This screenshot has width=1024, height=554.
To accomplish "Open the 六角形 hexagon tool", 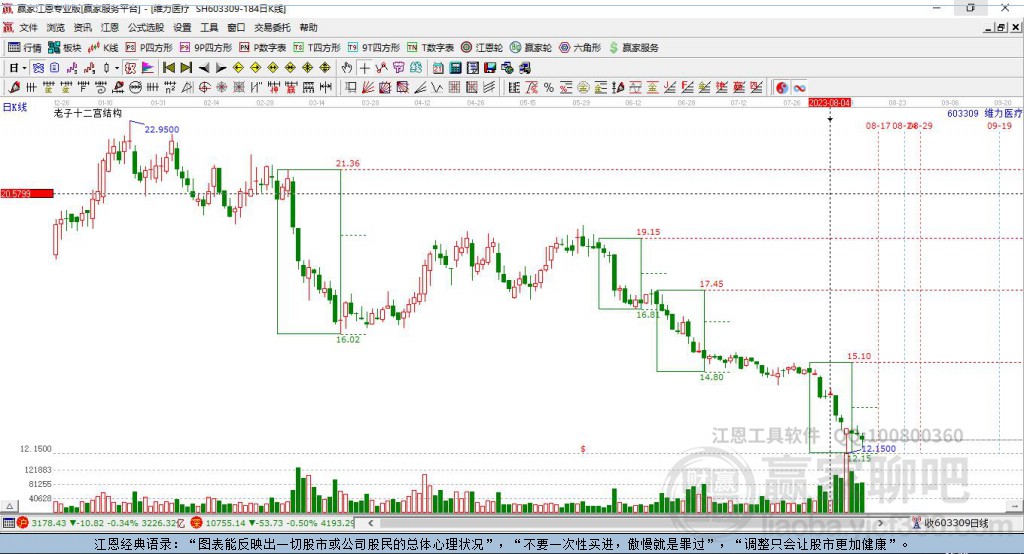I will tap(580, 48).
